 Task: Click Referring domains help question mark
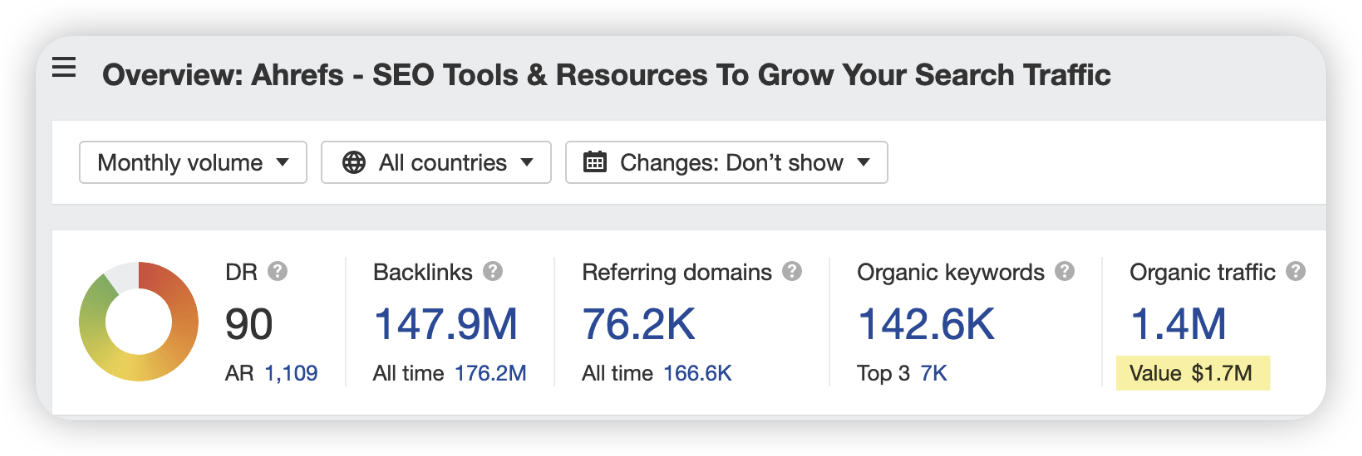792,272
